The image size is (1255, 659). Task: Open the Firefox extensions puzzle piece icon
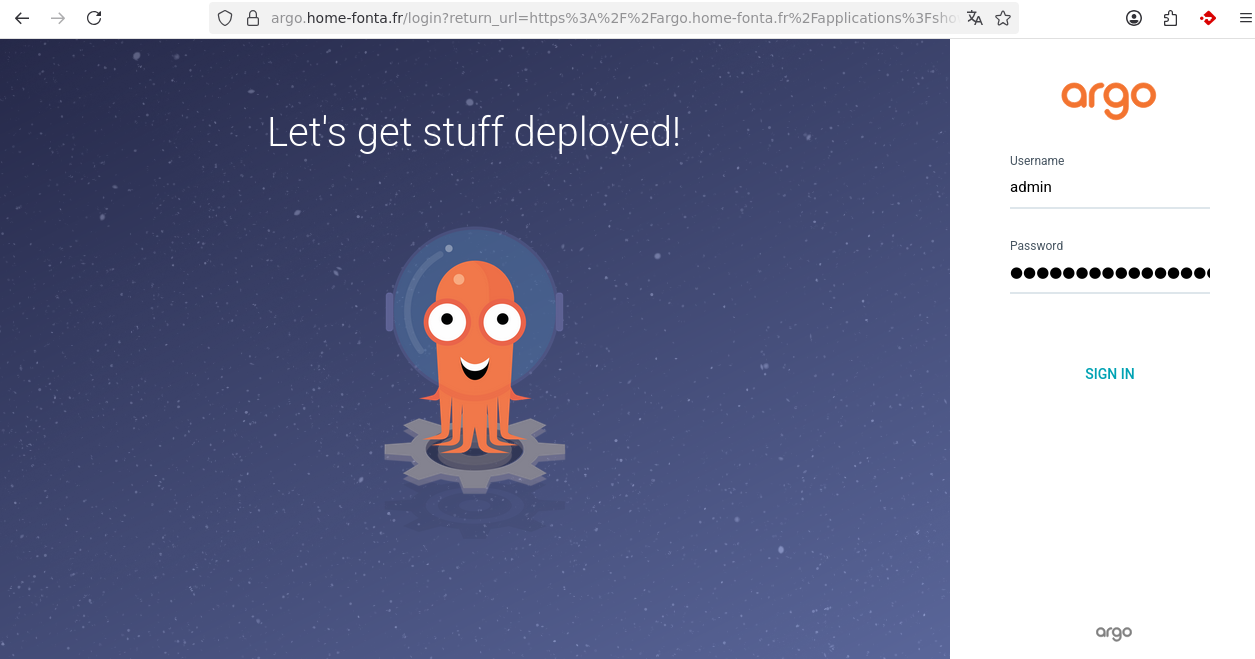click(1169, 17)
